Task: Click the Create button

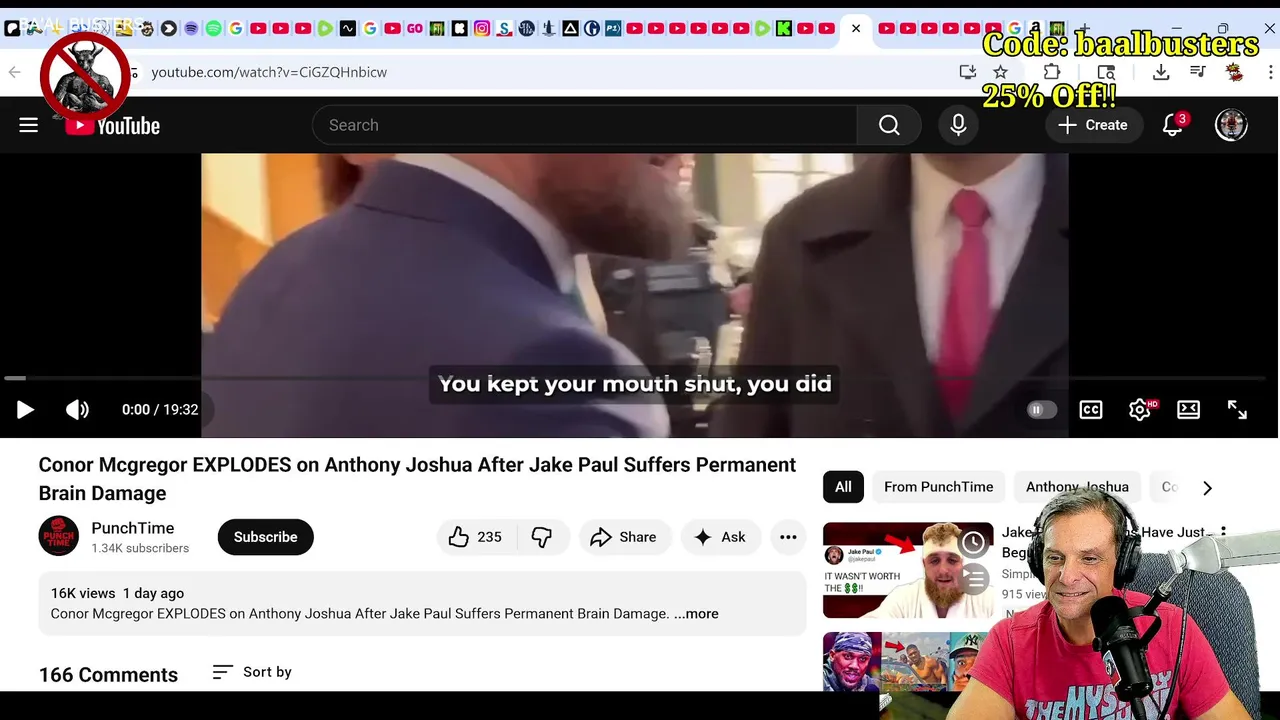Action: point(1093,125)
